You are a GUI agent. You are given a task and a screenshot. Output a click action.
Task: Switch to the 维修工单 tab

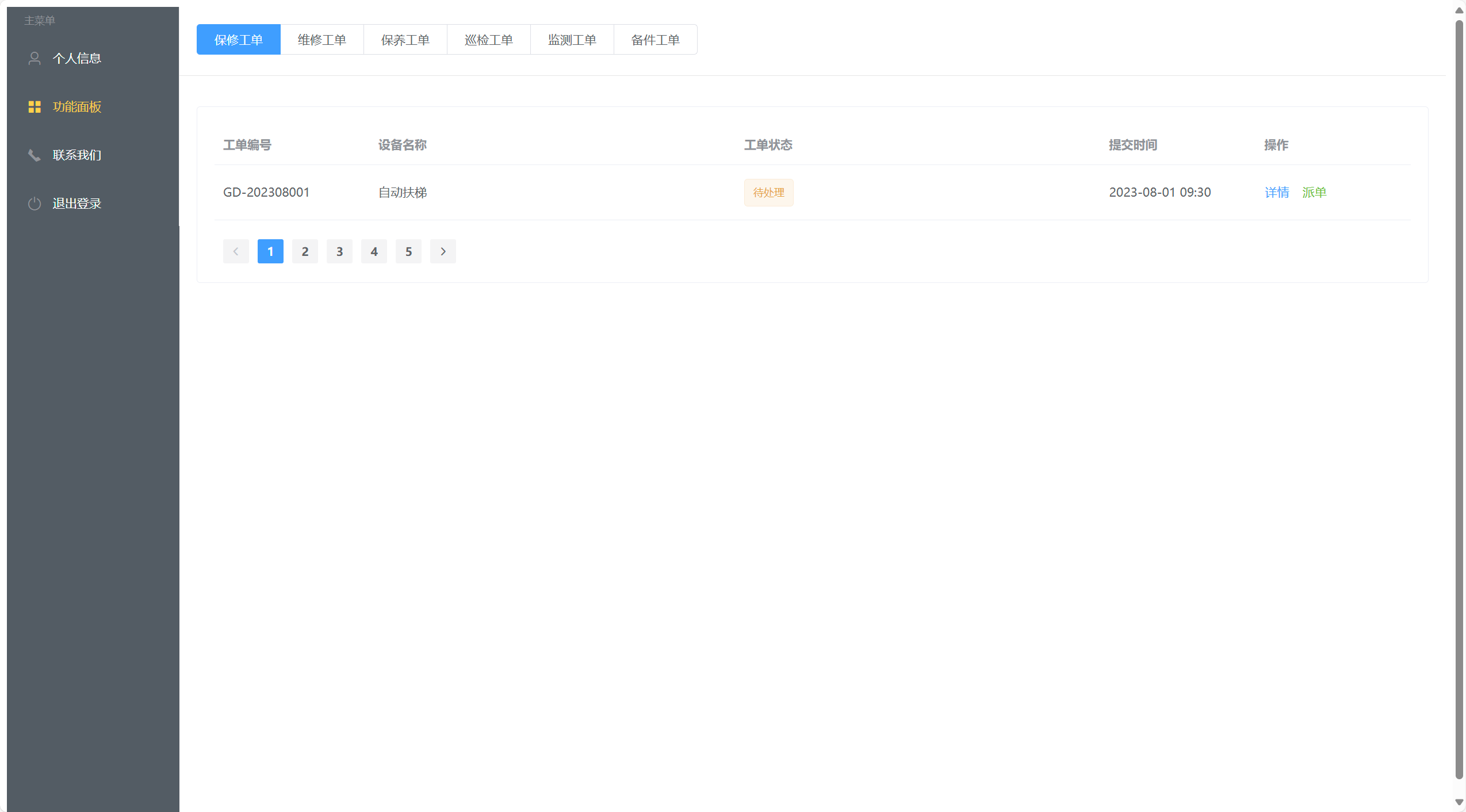pyautogui.click(x=321, y=40)
